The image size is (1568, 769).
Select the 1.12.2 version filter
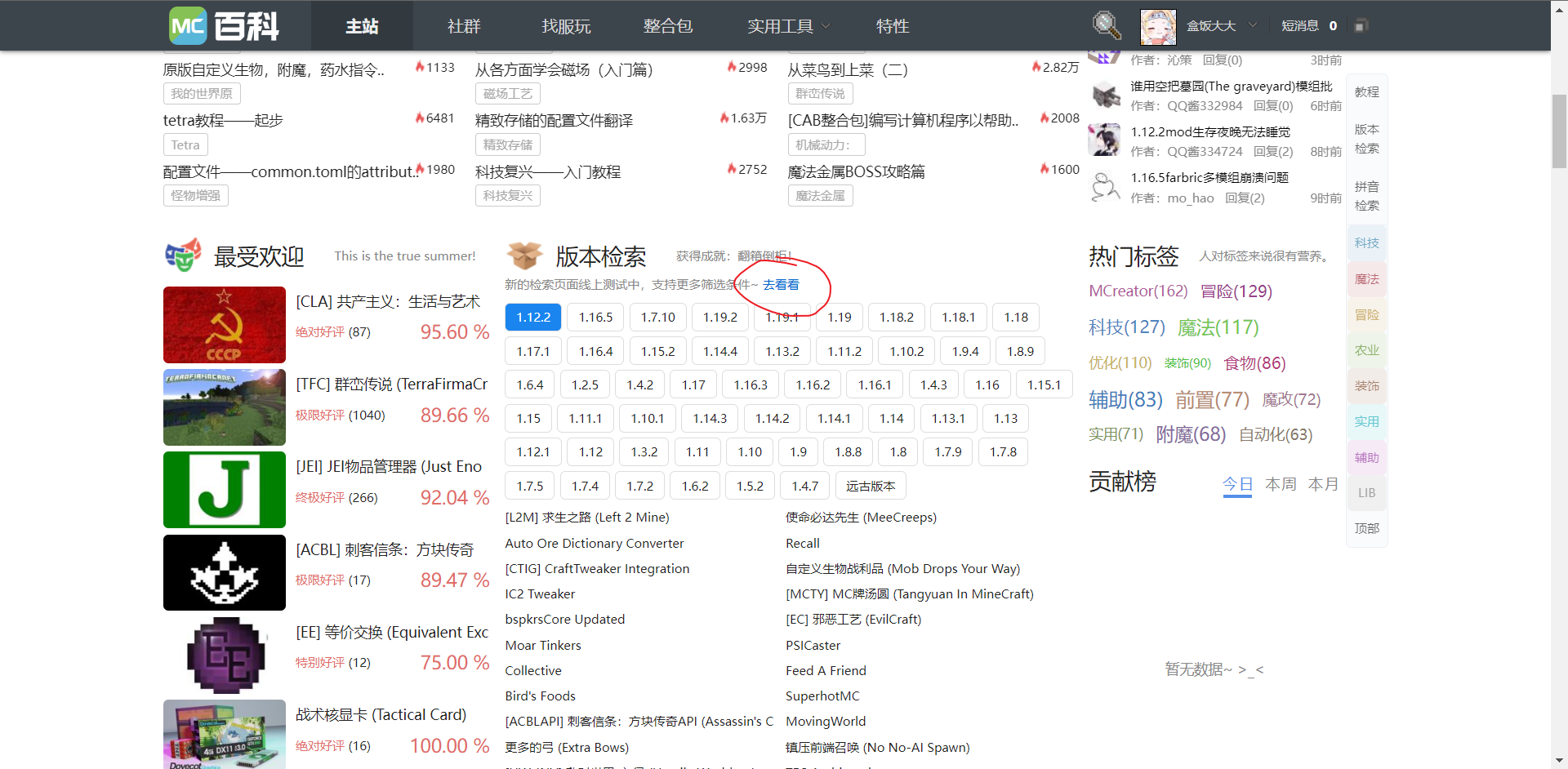click(533, 318)
